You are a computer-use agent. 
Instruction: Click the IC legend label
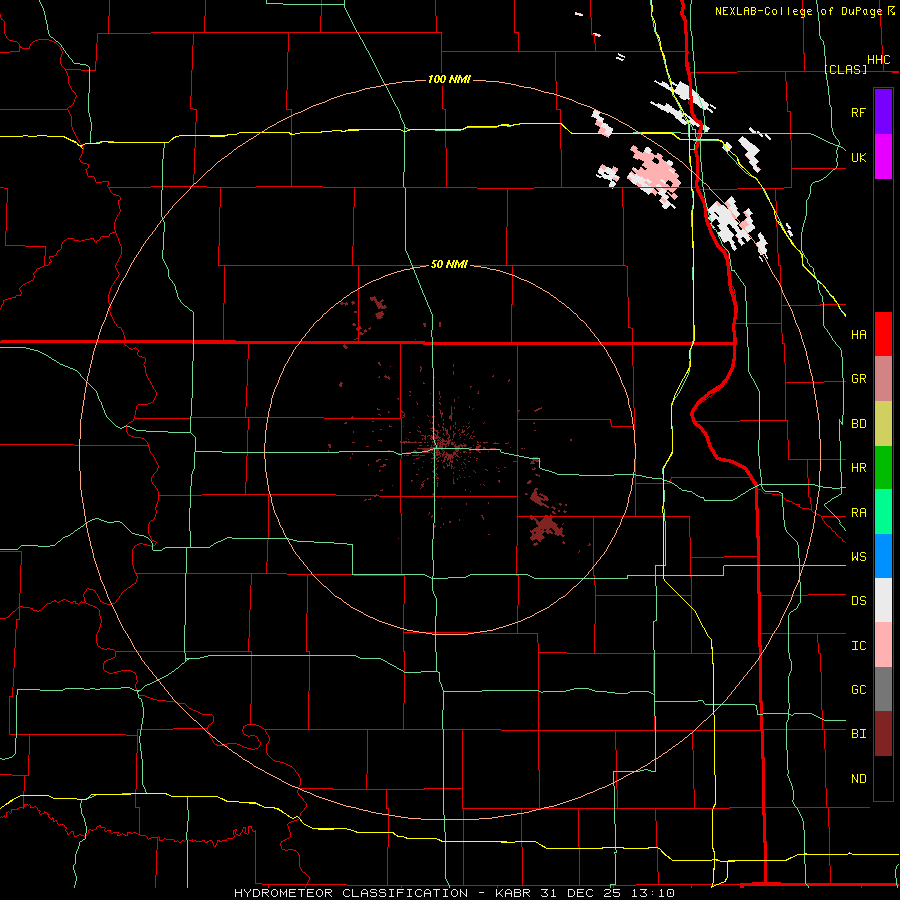(858, 645)
